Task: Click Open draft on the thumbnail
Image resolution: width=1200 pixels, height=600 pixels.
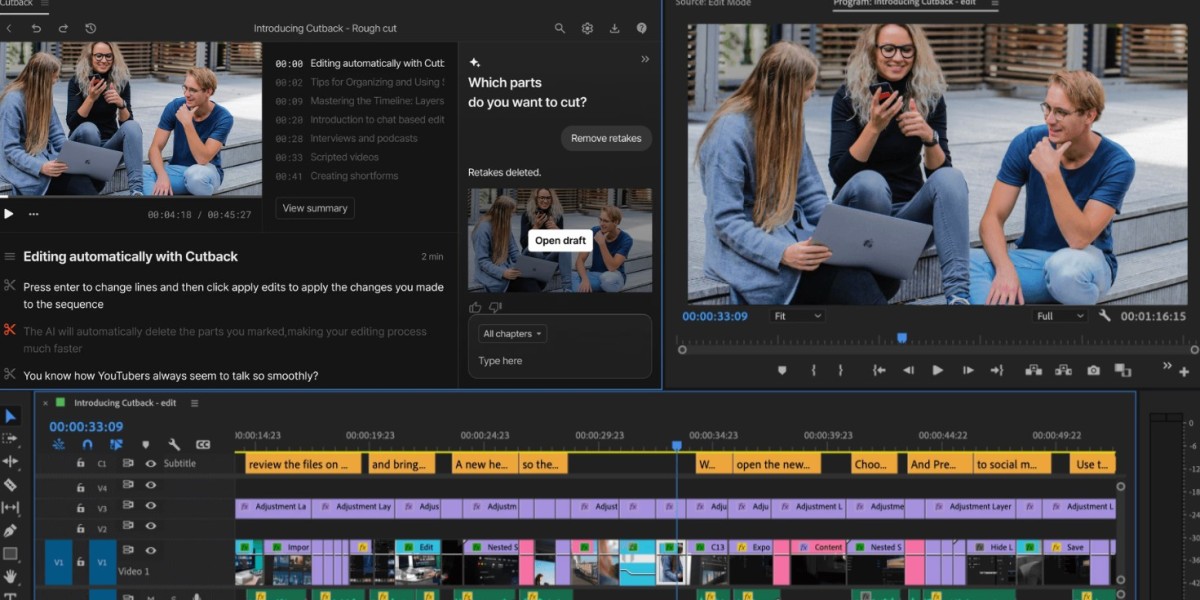Action: [x=560, y=240]
